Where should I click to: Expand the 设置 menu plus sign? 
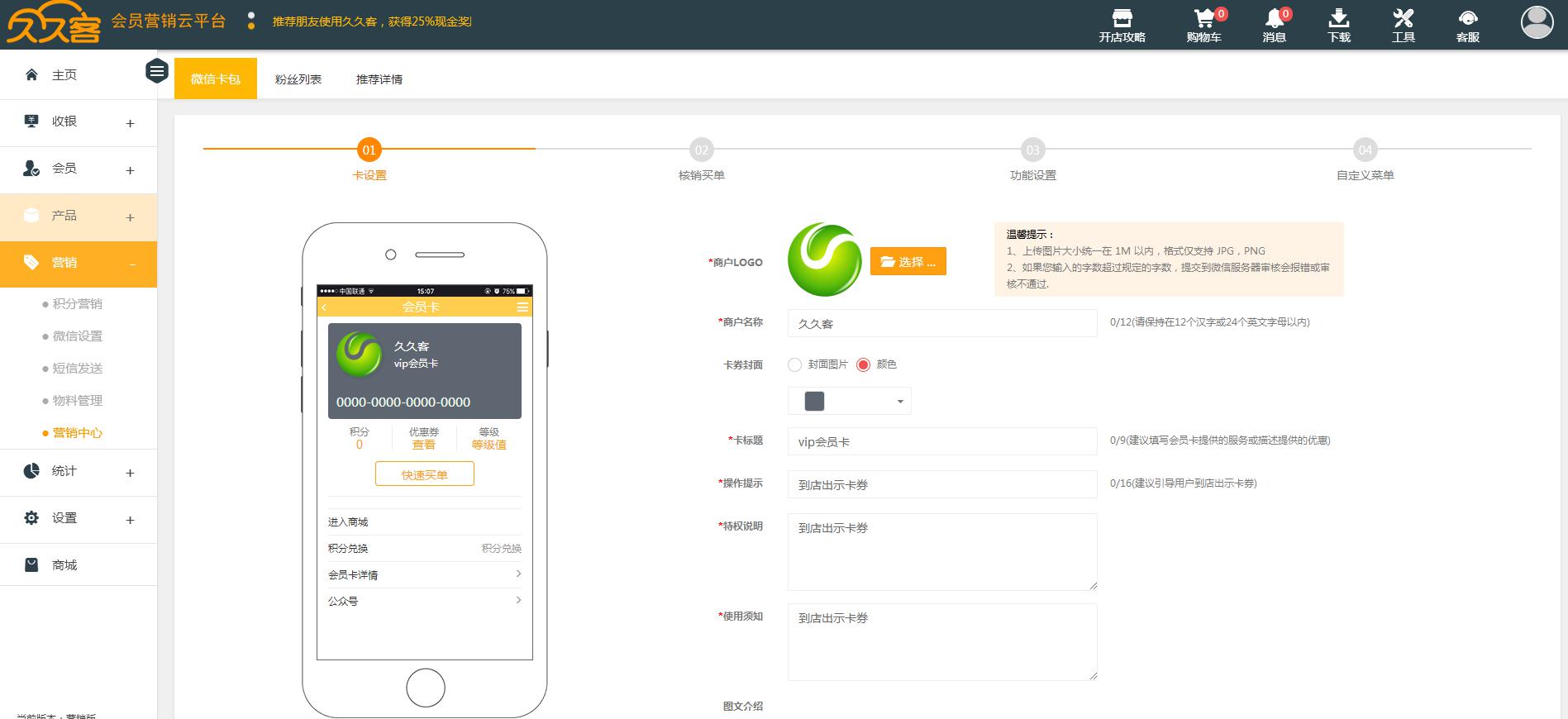130,520
